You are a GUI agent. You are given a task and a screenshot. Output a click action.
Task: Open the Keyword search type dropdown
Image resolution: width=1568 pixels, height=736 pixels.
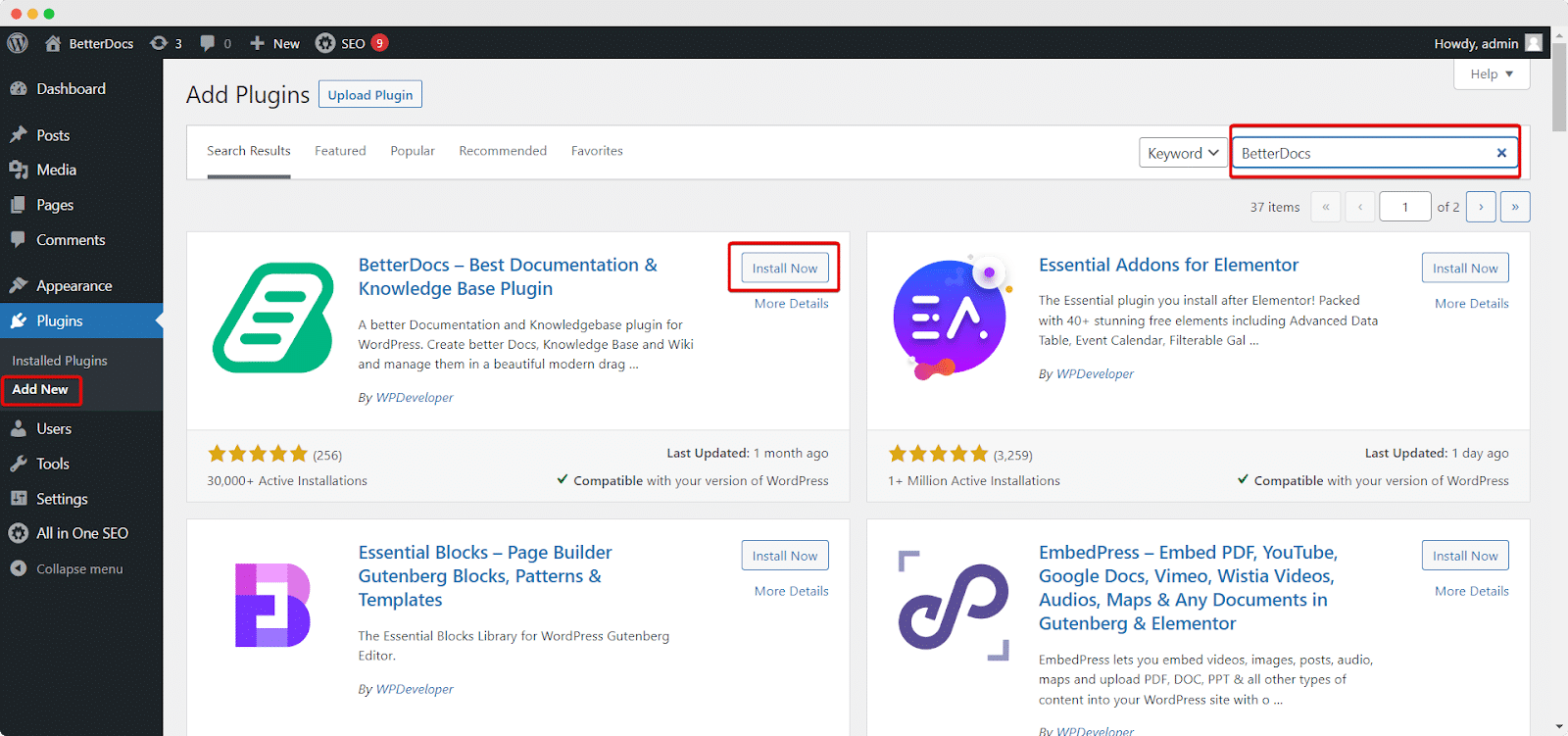point(1183,153)
